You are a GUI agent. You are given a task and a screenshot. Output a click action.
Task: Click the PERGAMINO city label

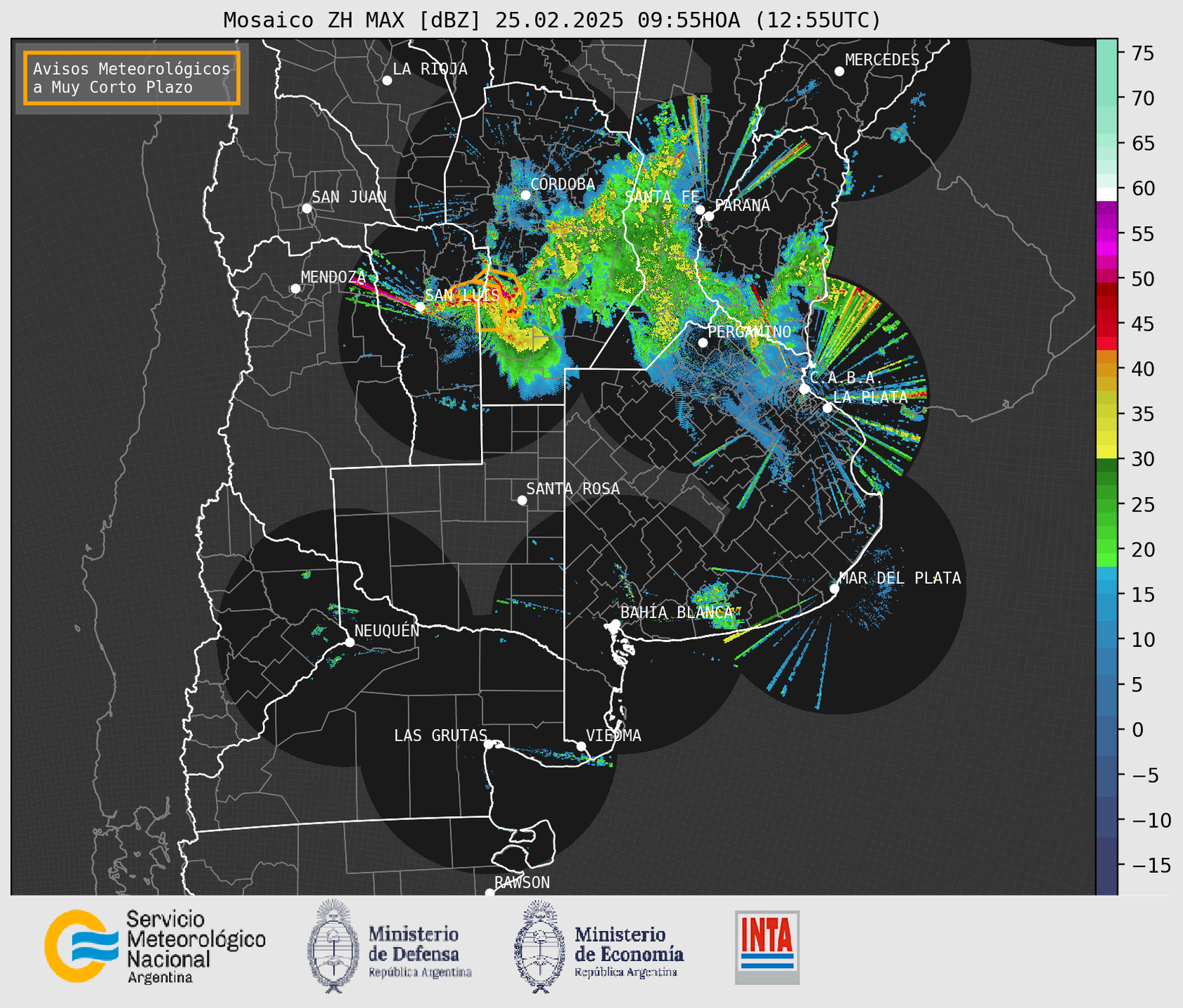coord(749,332)
